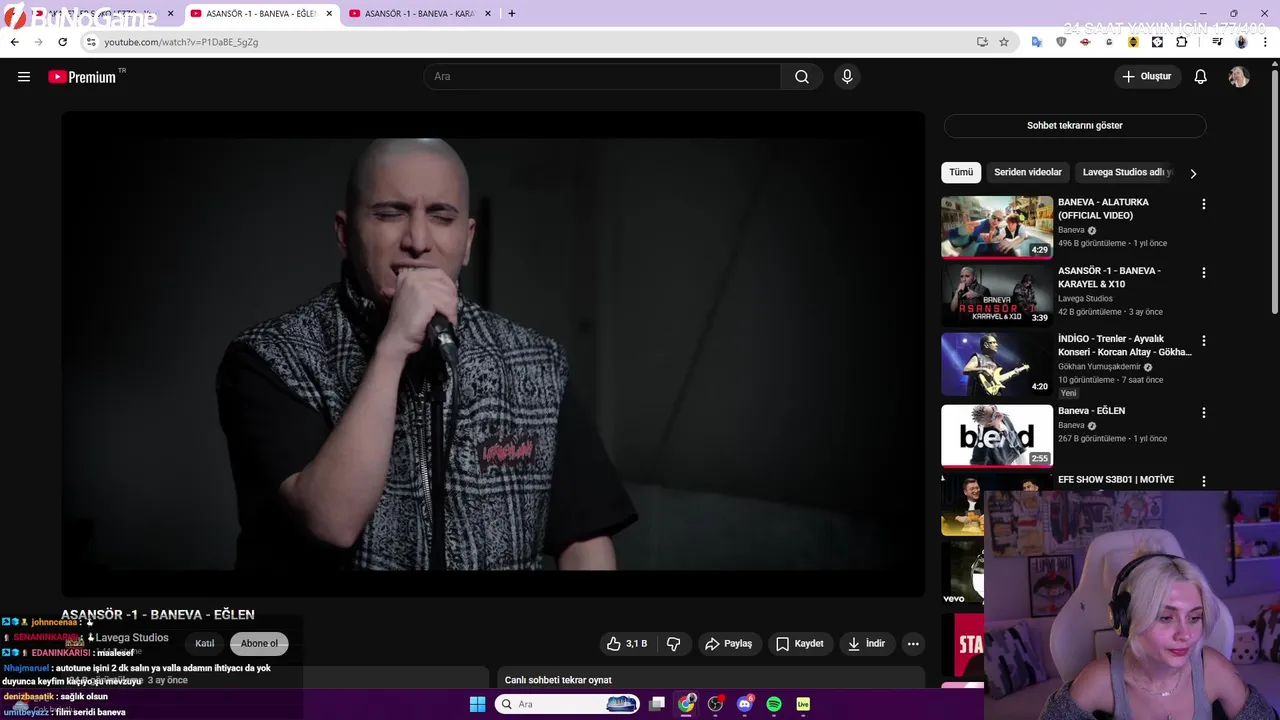Focus the YouTube Ara search field
The height and width of the screenshot is (720, 1280).
[602, 77]
